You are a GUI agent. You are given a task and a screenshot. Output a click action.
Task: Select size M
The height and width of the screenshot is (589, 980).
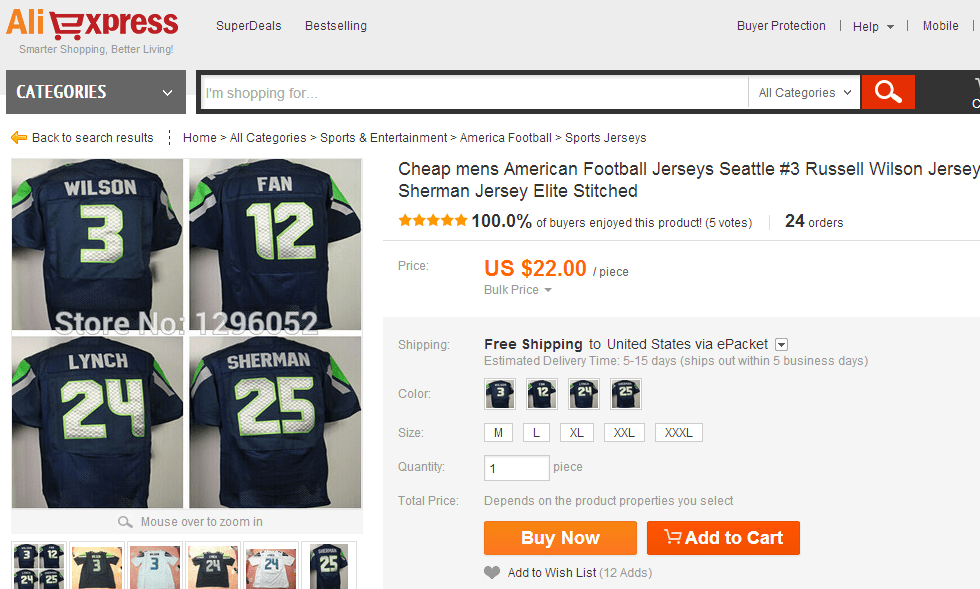click(x=498, y=433)
